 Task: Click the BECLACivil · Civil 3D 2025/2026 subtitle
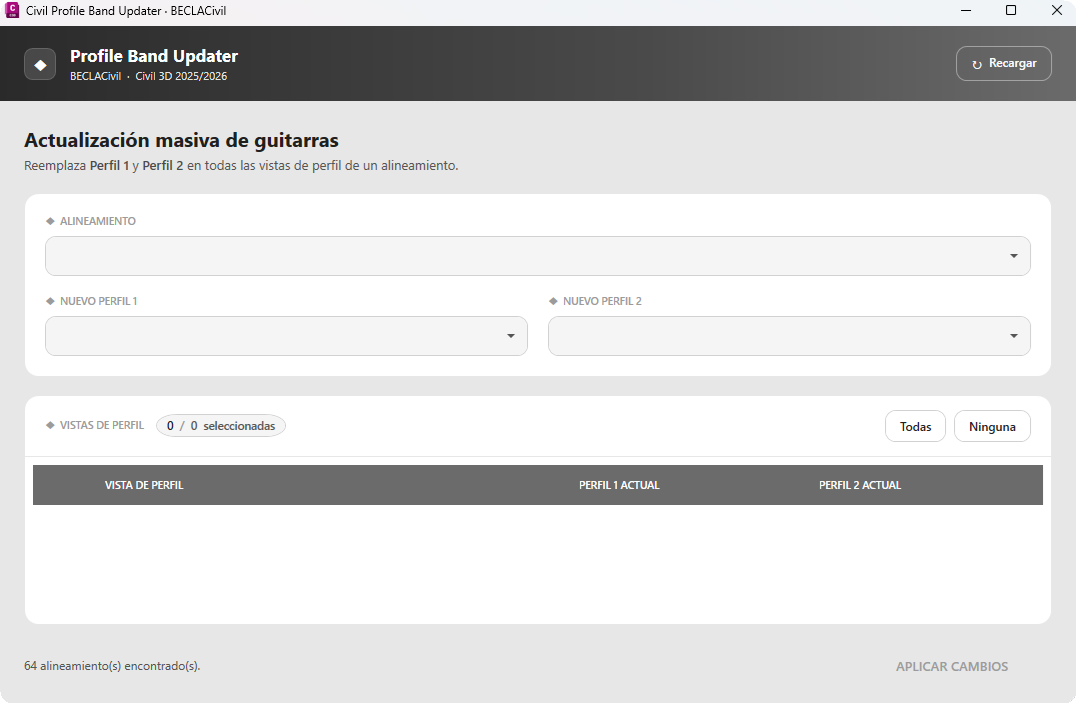pos(148,76)
